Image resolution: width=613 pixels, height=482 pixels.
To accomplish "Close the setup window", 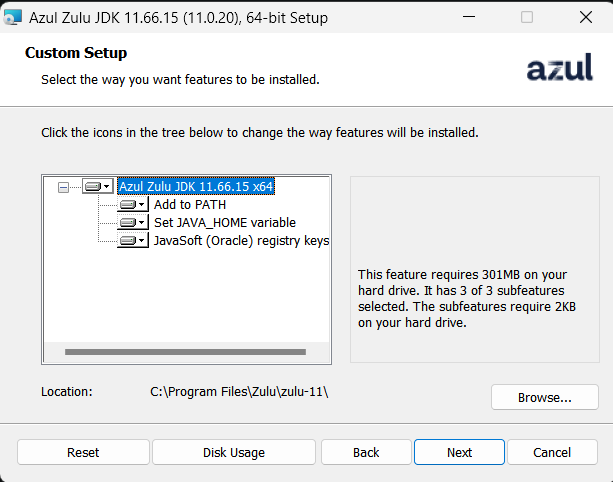I will coord(586,17).
